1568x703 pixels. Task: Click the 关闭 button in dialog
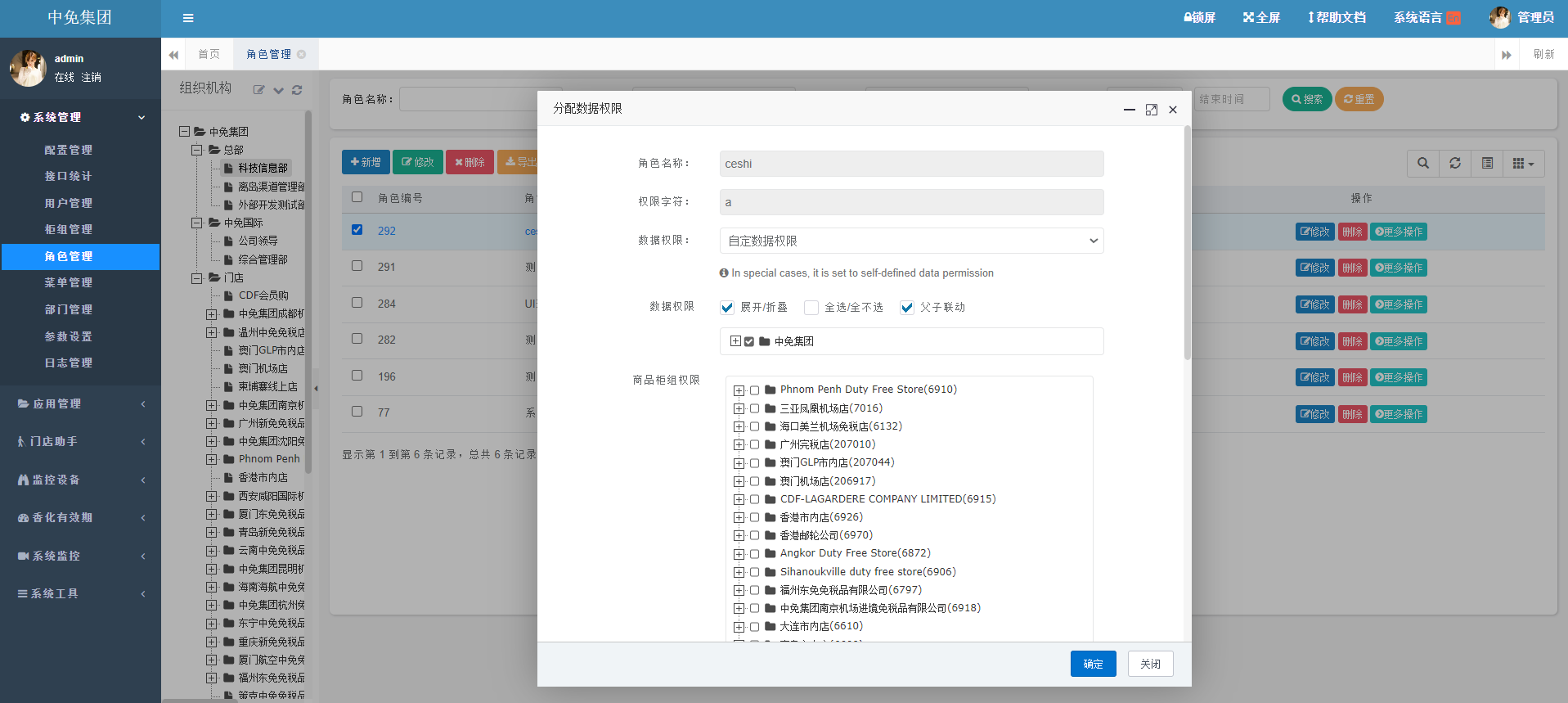1150,664
